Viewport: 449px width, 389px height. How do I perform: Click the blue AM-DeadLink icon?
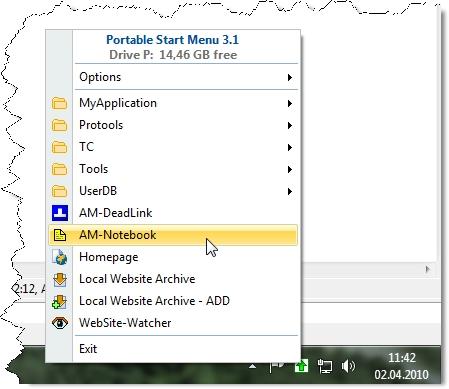click(x=60, y=213)
